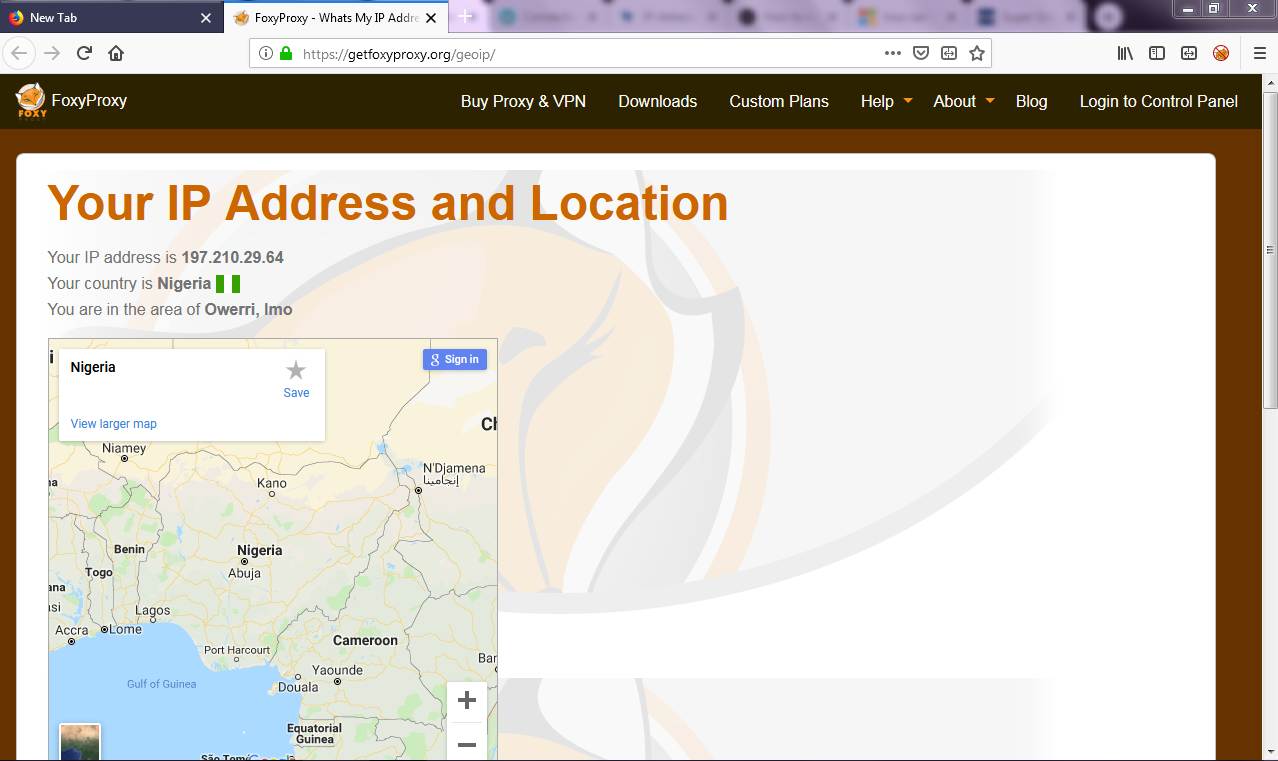Click the FoxyProxy fox logo on the page
This screenshot has width=1278, height=761.
pos(31,100)
